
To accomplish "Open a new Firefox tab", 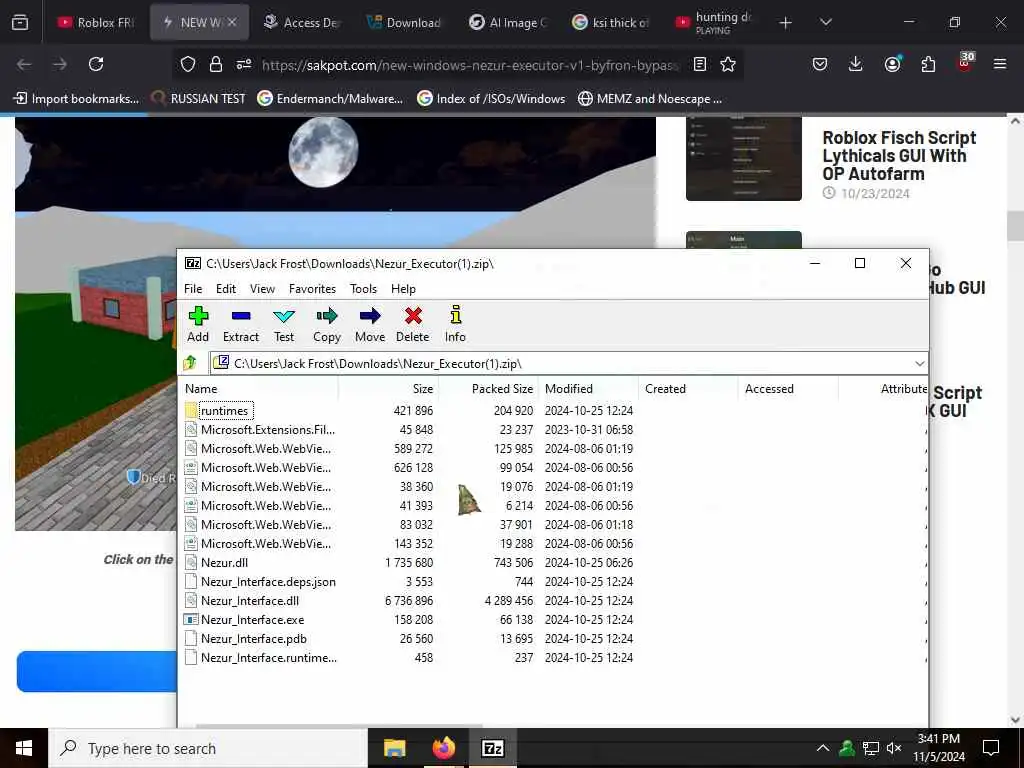I will pyautogui.click(x=786, y=23).
